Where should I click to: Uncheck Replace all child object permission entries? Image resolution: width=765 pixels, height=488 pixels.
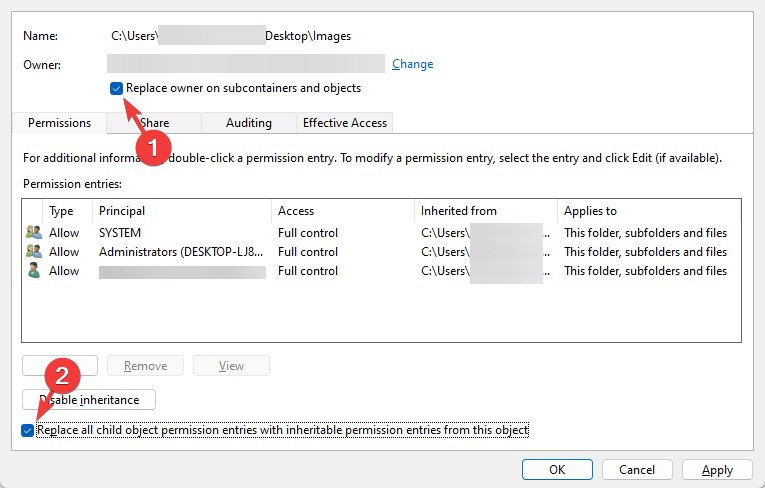27,430
